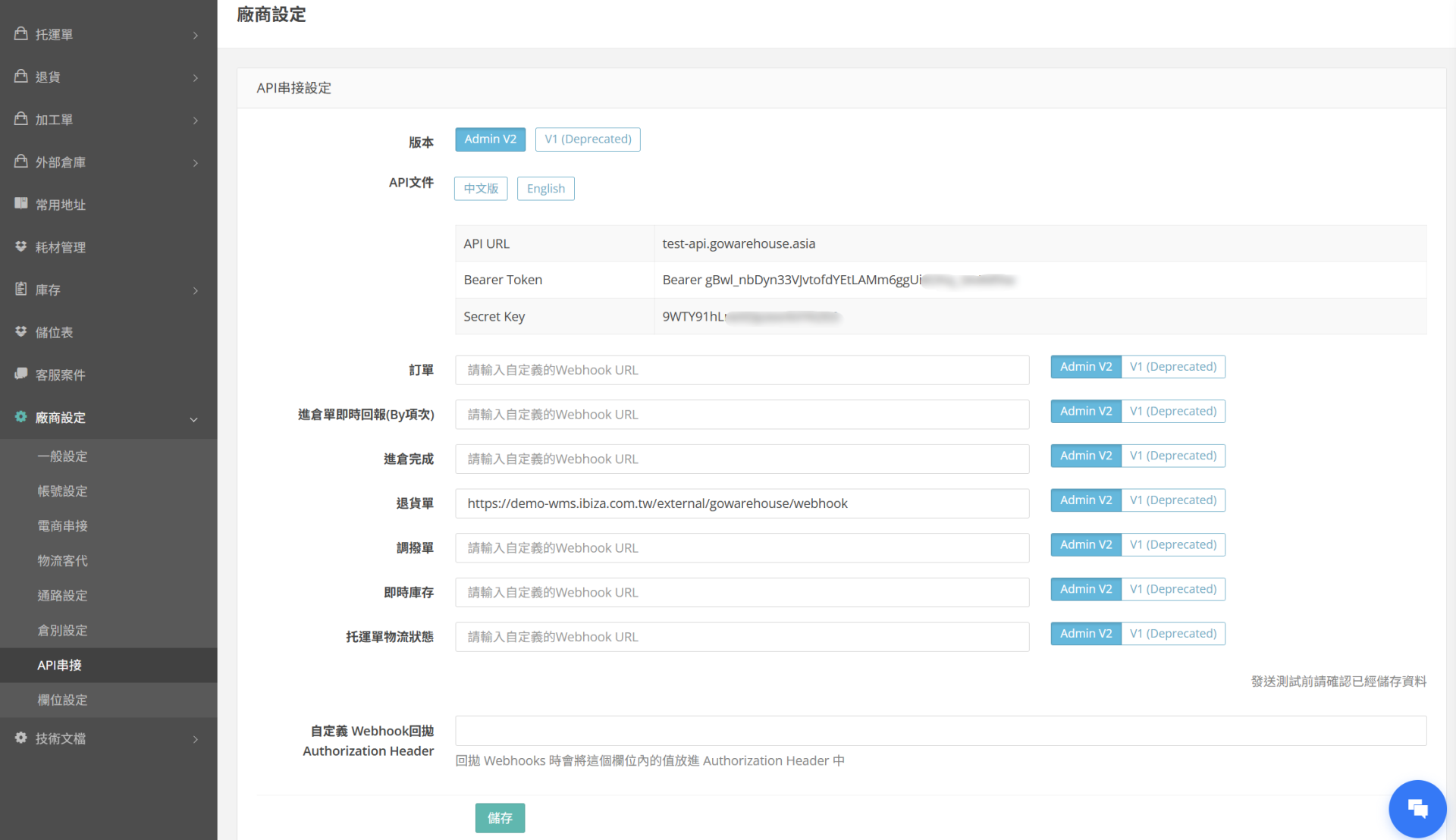Focus the Authorization Header input field
The width and height of the screenshot is (1456, 840).
point(940,731)
